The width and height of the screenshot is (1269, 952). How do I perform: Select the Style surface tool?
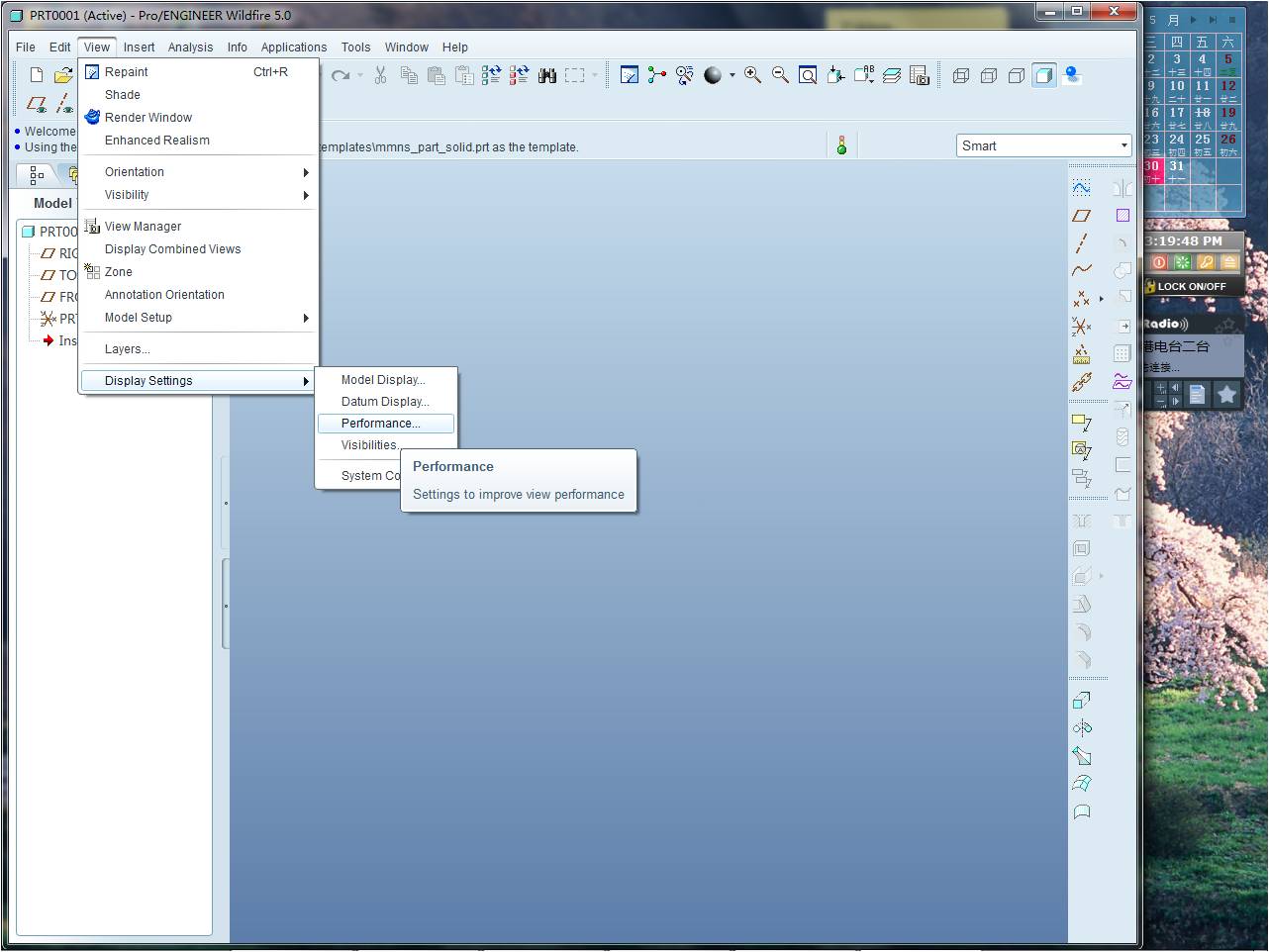pyautogui.click(x=1123, y=381)
